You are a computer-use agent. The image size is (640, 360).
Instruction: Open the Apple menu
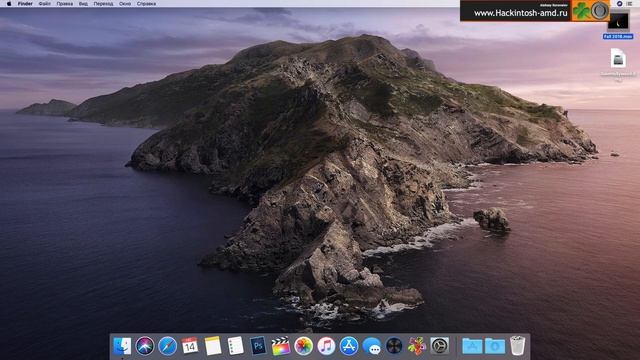coord(9,4)
